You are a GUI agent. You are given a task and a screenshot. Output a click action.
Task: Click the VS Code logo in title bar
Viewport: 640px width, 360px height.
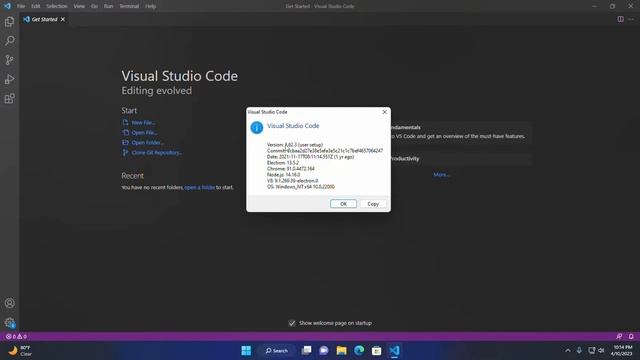pyautogui.click(x=7, y=6)
